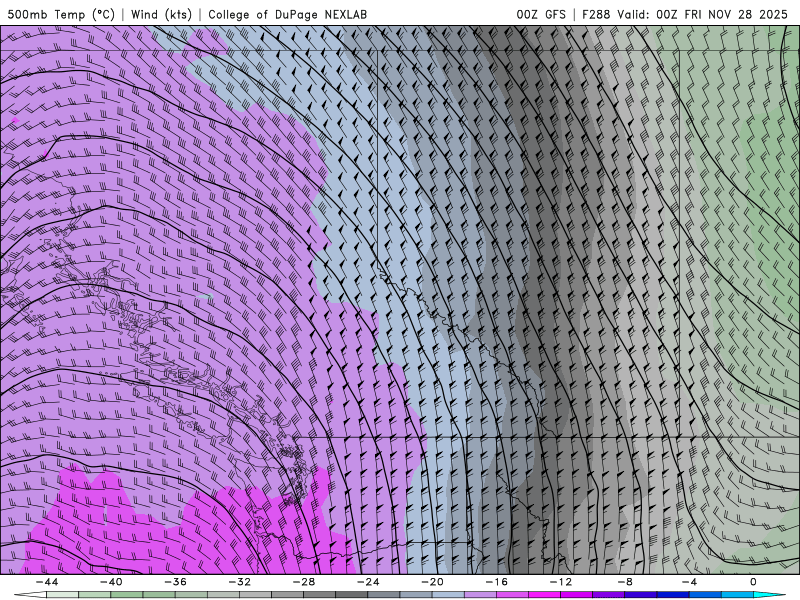The width and height of the screenshot is (800, 600).
Task: Click the -32 color bar label
Action: pyautogui.click(x=239, y=582)
